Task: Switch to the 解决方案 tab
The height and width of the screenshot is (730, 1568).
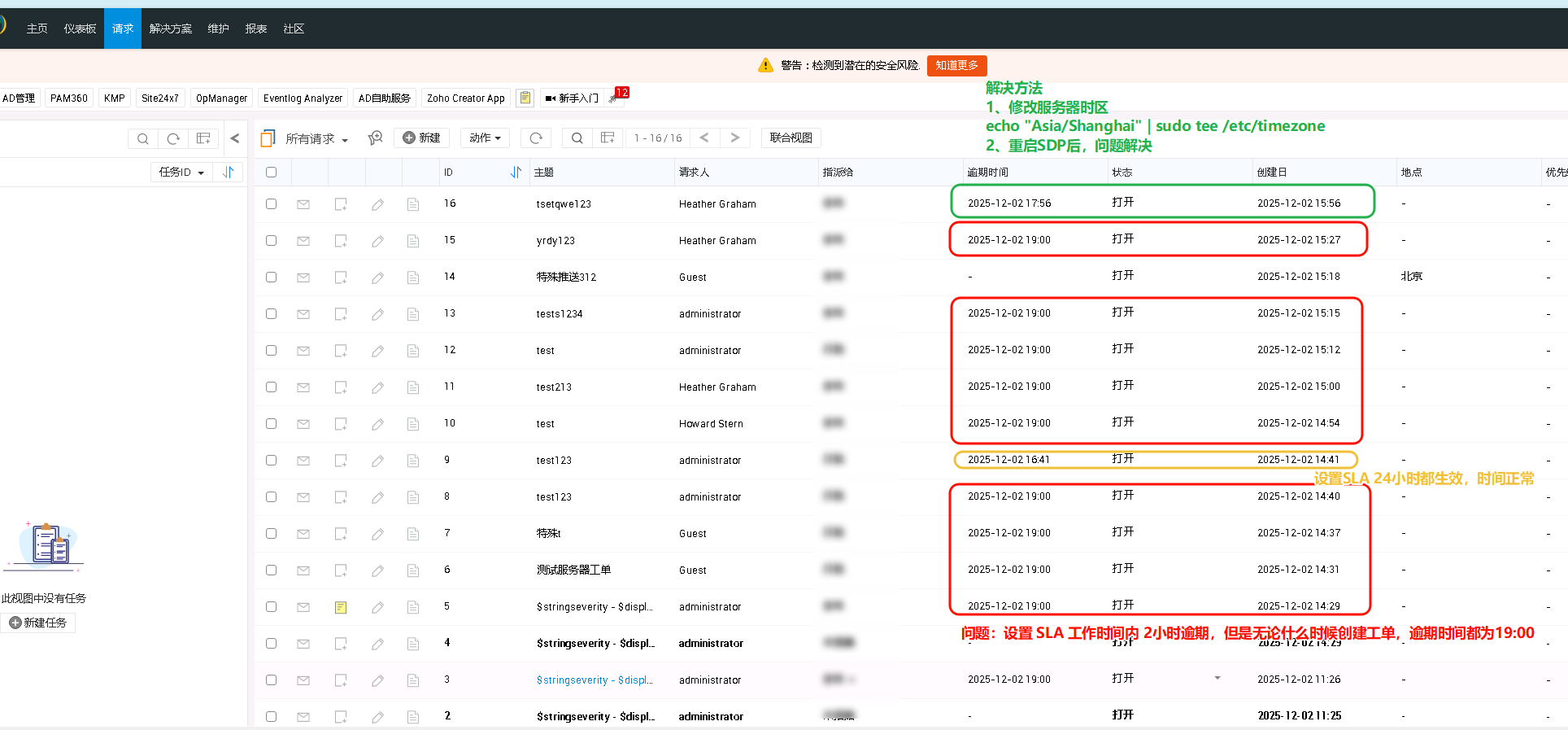Action: tap(171, 28)
